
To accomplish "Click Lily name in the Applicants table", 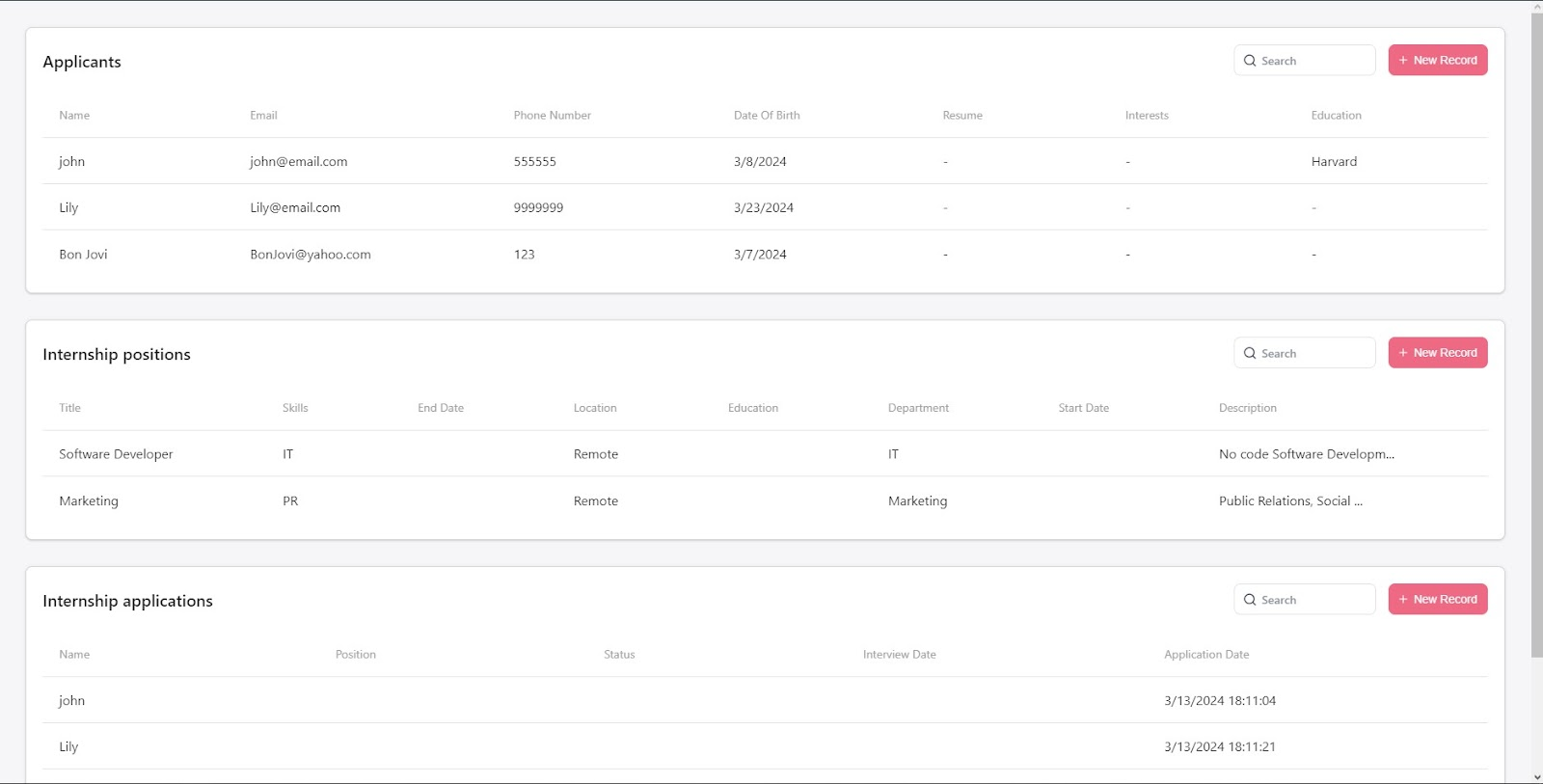I will click(x=68, y=207).
